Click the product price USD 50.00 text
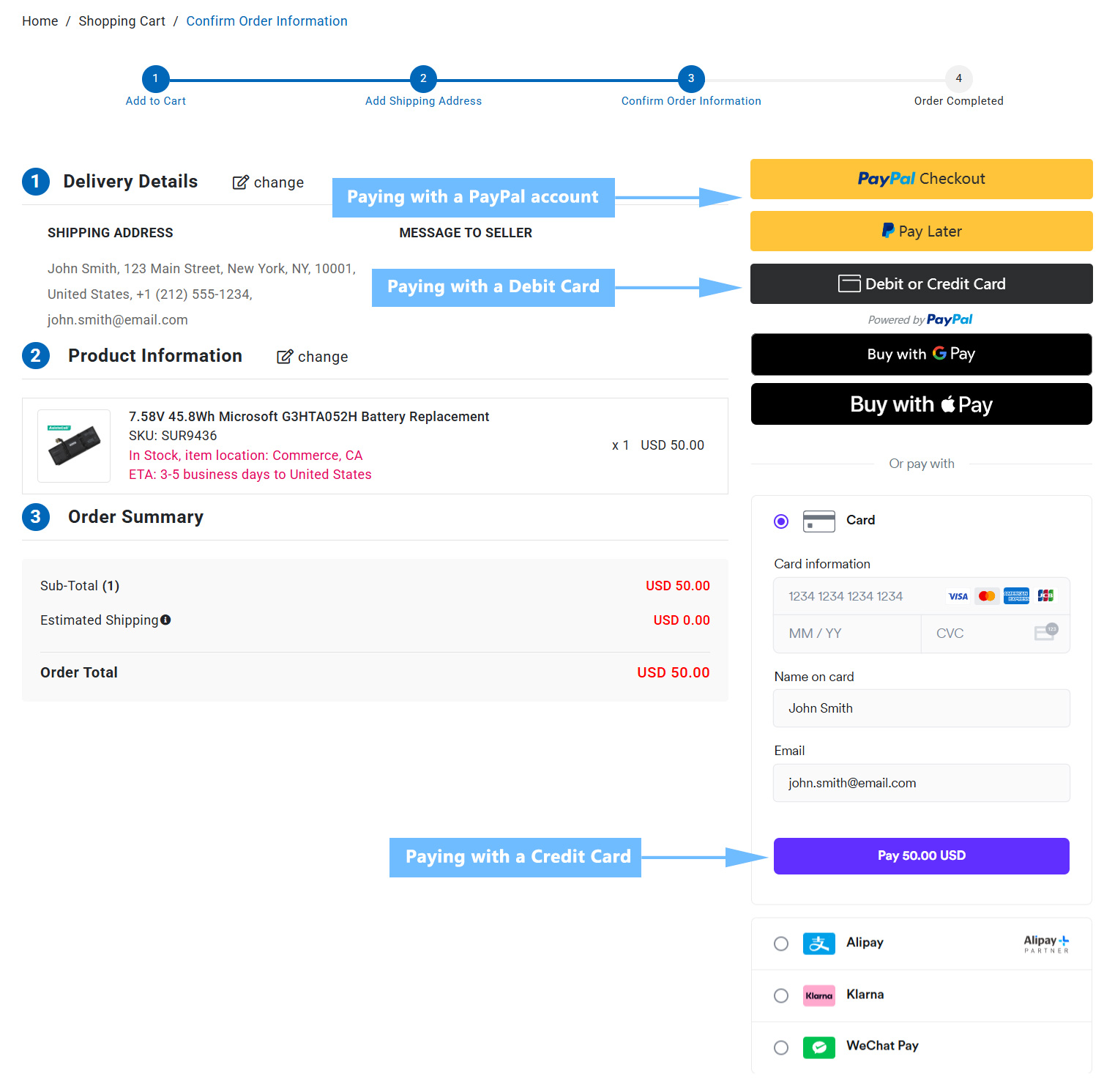The height and width of the screenshot is (1092, 1104). point(672,445)
